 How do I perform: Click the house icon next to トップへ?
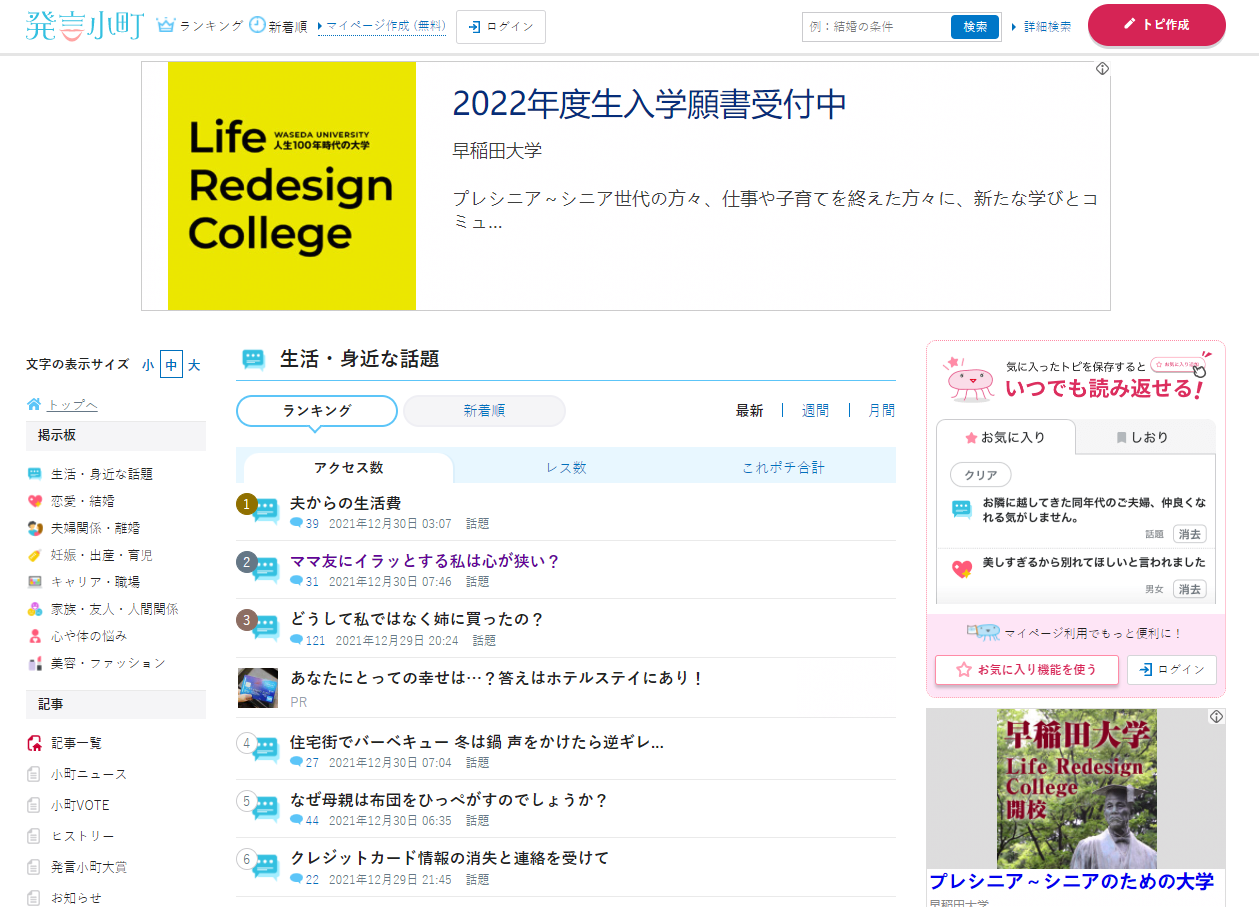(x=34, y=404)
